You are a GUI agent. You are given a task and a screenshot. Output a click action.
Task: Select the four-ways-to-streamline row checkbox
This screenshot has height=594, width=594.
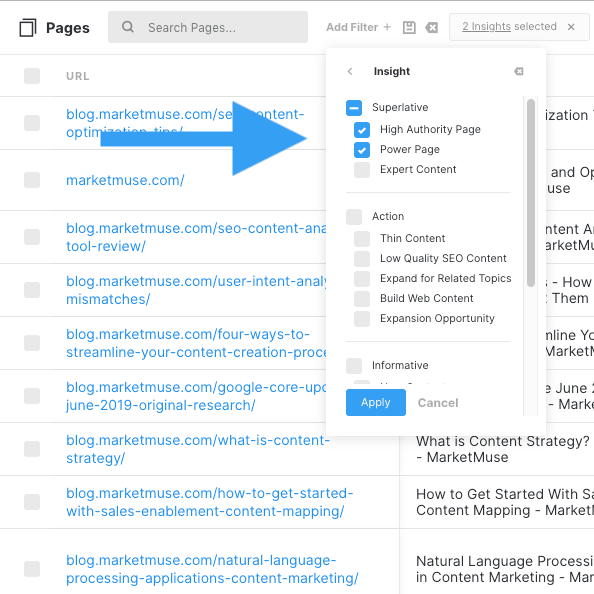(x=32, y=343)
